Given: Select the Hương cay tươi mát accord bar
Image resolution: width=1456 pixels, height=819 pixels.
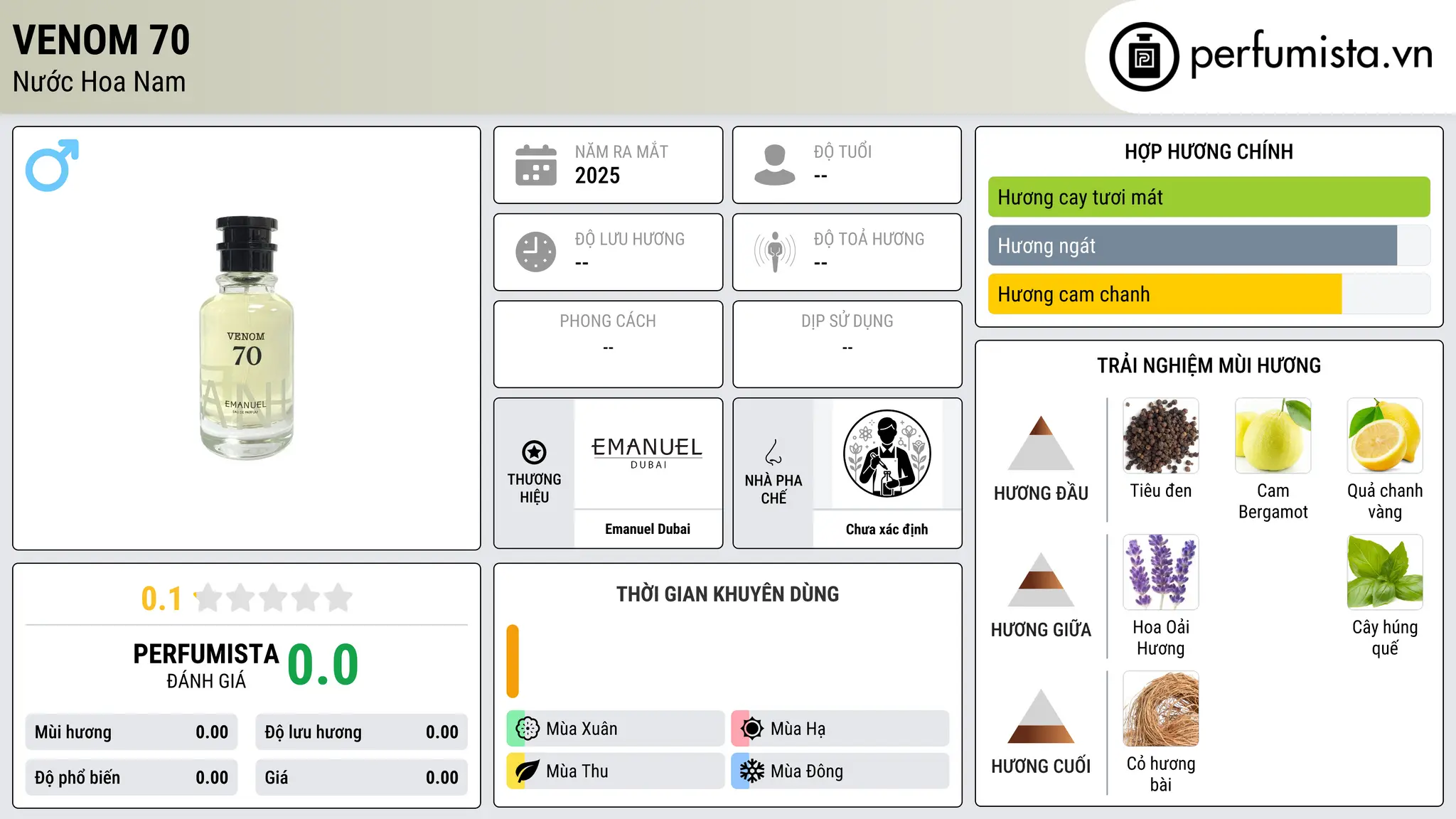Looking at the screenshot, I should [1209, 197].
